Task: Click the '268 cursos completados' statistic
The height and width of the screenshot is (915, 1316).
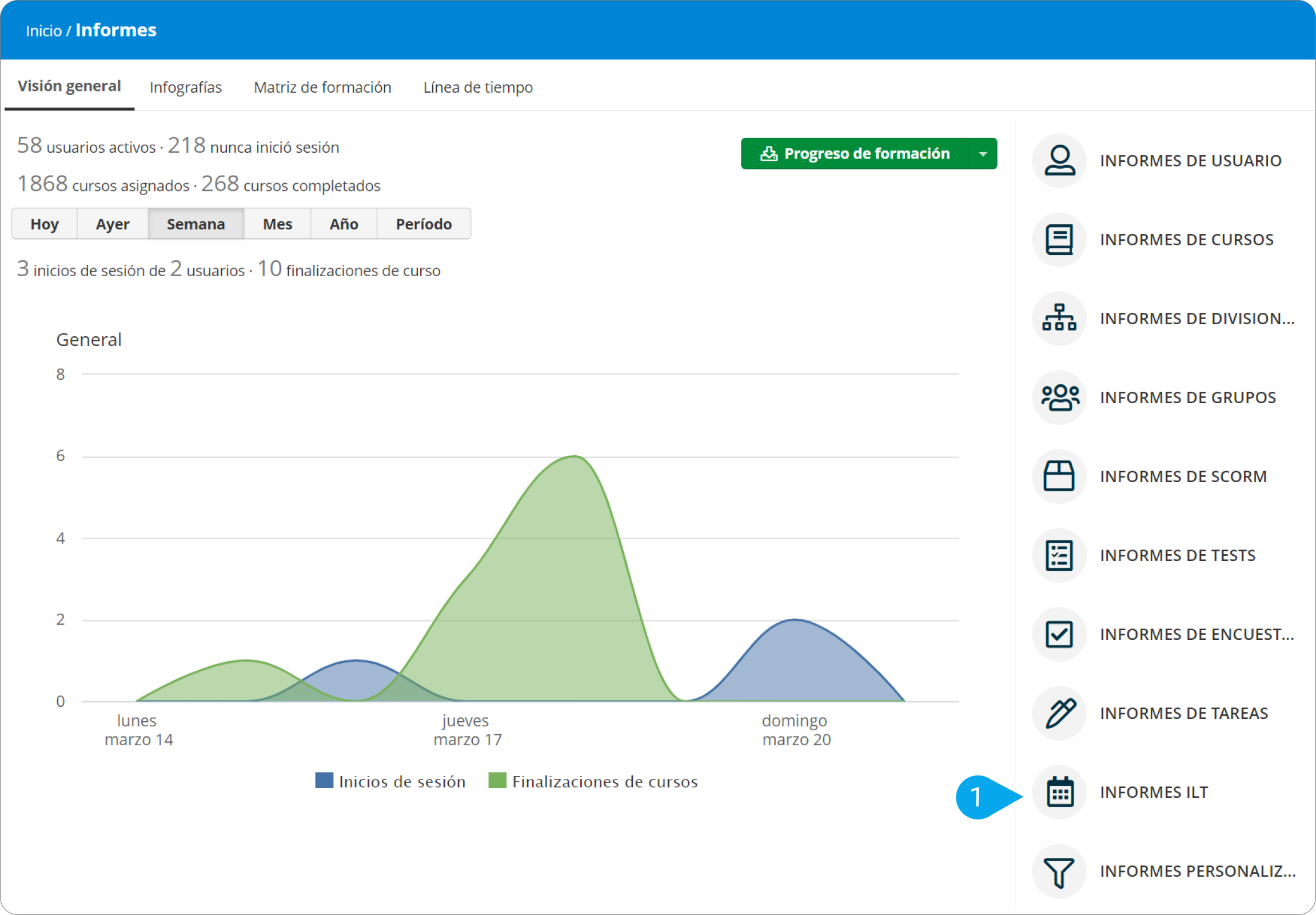Action: (290, 185)
